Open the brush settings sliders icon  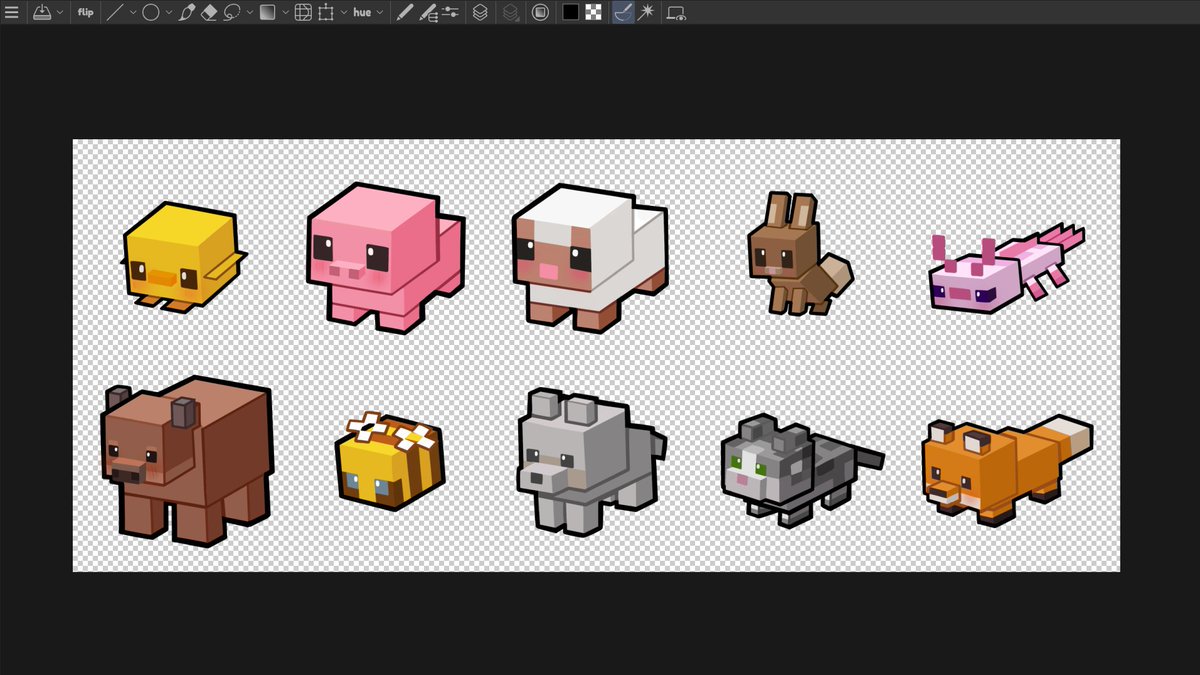(x=450, y=13)
